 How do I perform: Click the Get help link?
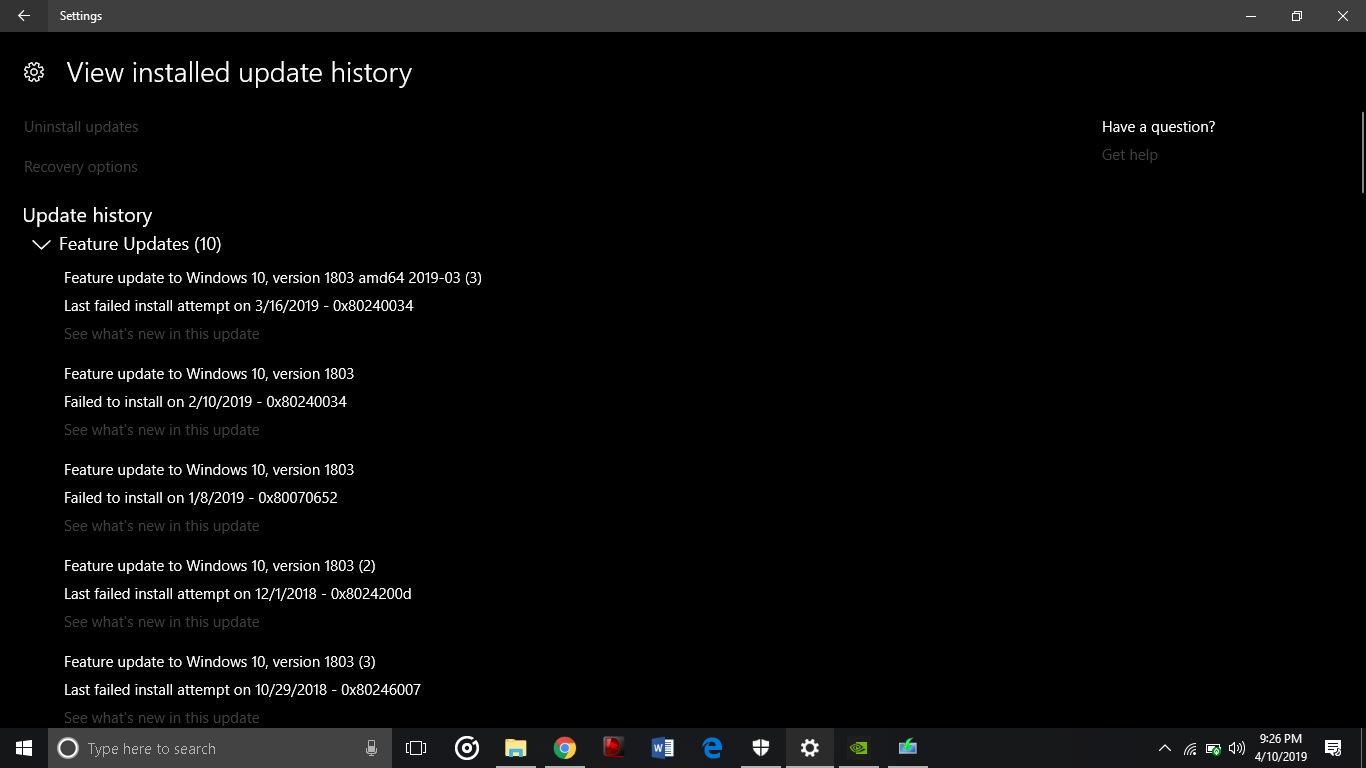tap(1130, 155)
